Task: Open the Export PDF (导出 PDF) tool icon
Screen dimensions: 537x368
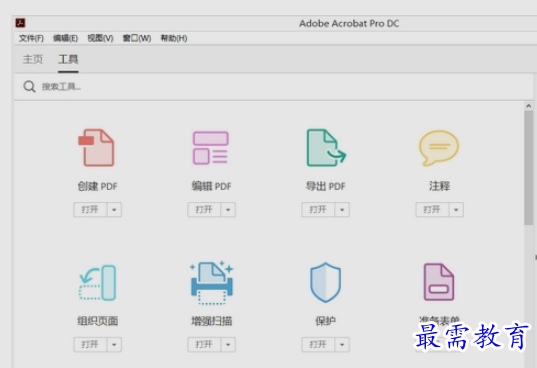Action: click(x=326, y=148)
